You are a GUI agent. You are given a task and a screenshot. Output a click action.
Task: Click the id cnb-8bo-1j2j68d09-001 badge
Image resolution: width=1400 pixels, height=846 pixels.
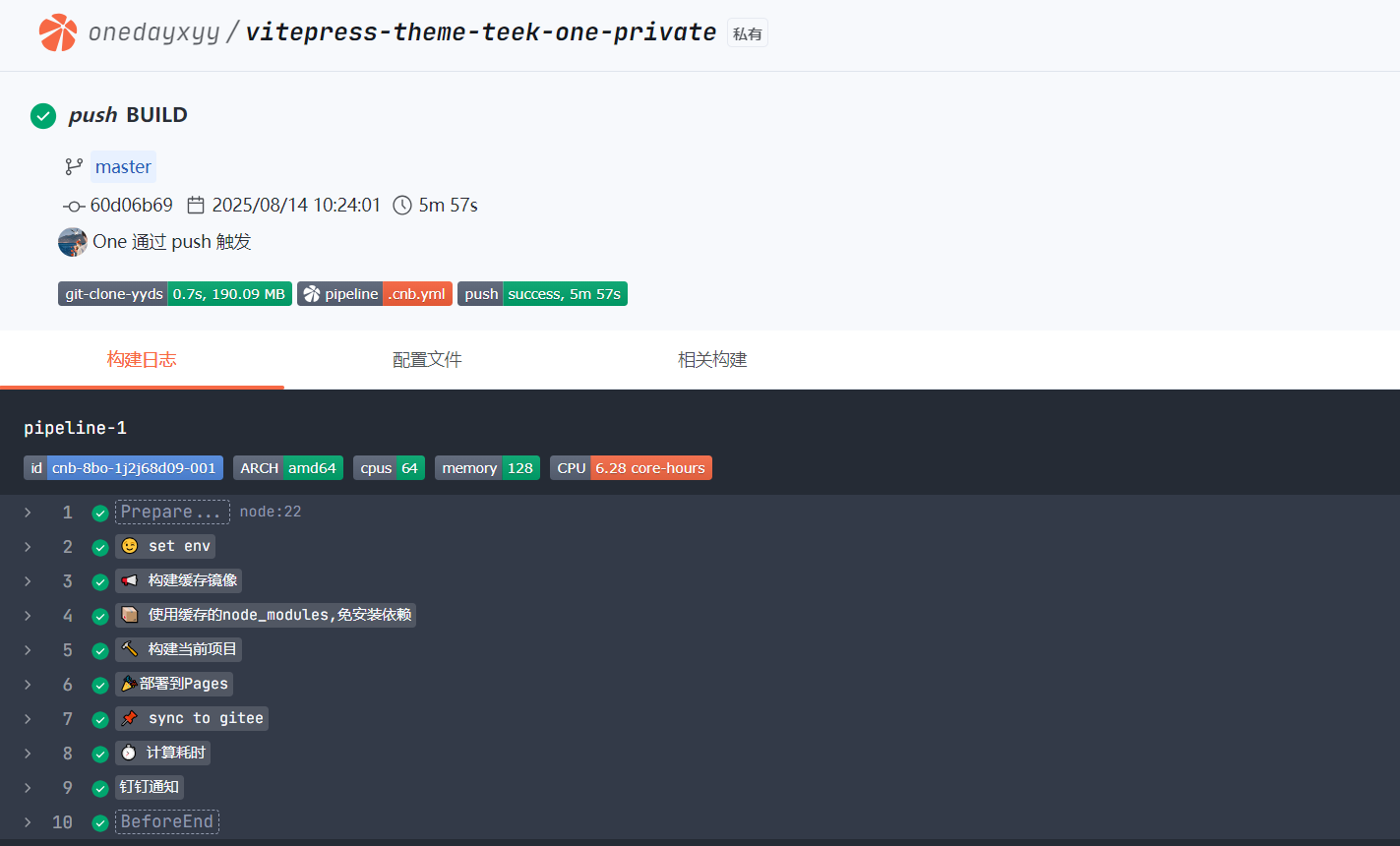click(x=123, y=468)
